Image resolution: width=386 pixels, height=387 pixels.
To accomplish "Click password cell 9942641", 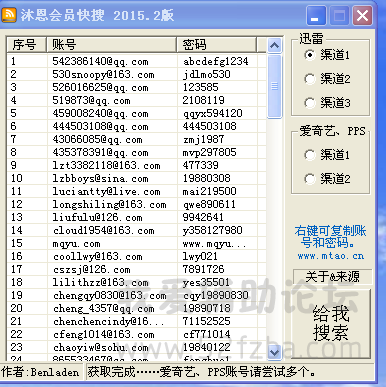I will point(203,217).
